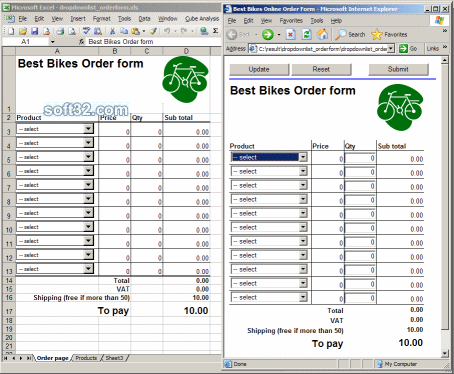Click the Update button in the web form
454x374 pixels.
point(259,69)
